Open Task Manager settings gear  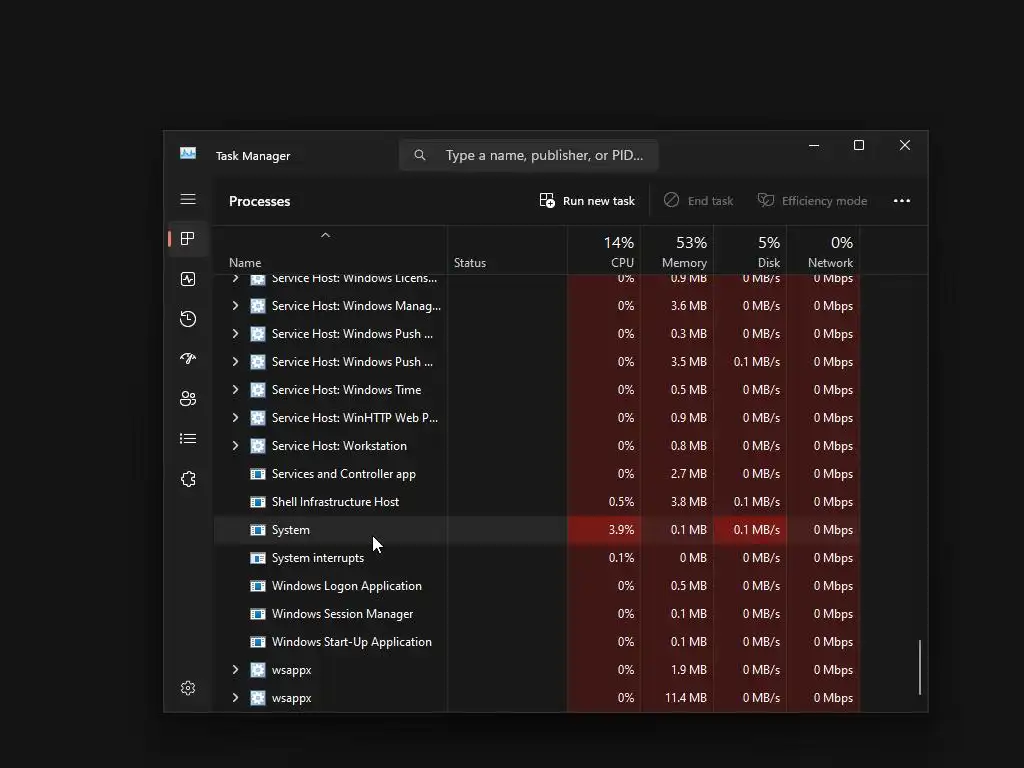(x=188, y=688)
